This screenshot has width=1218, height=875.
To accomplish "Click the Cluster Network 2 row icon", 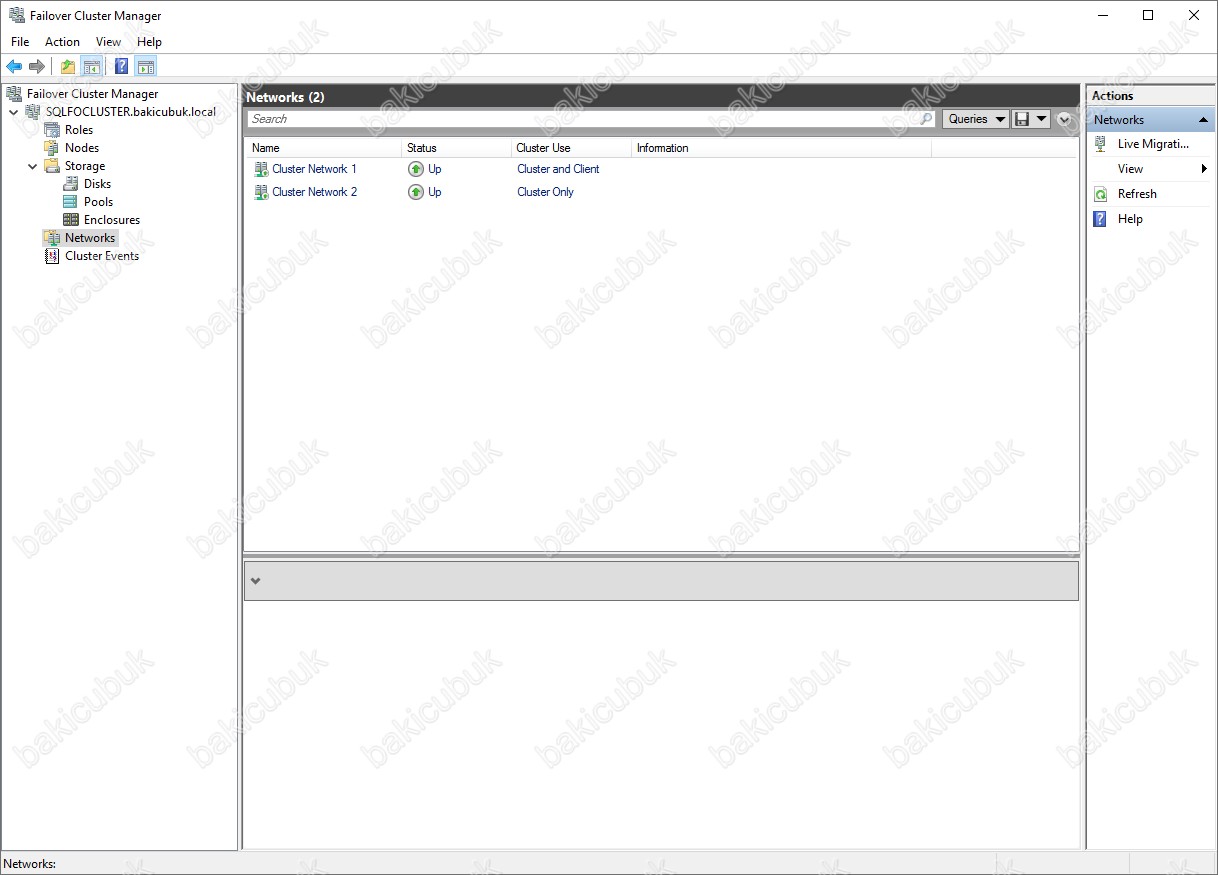I will [261, 192].
